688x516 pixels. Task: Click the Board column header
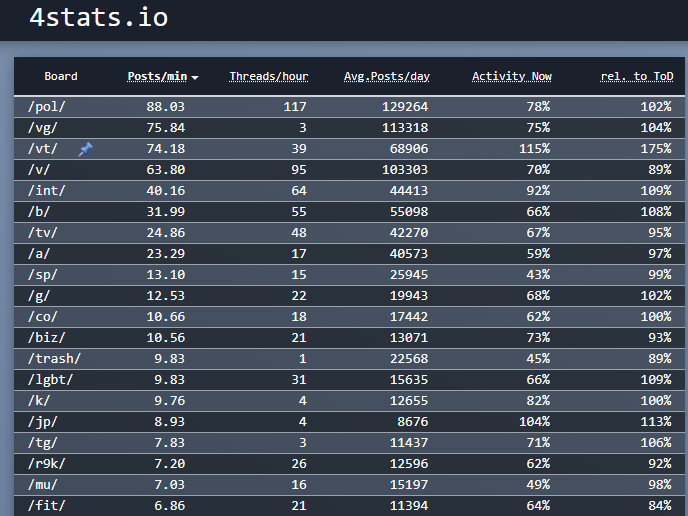point(61,77)
